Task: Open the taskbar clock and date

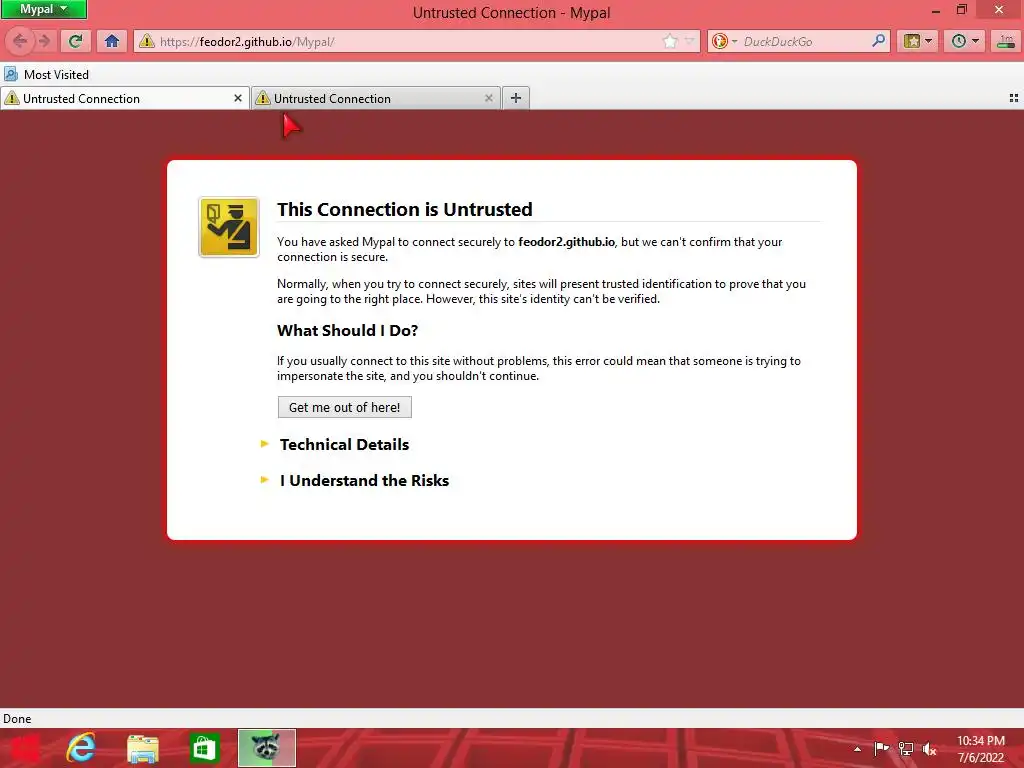Action: 981,749
